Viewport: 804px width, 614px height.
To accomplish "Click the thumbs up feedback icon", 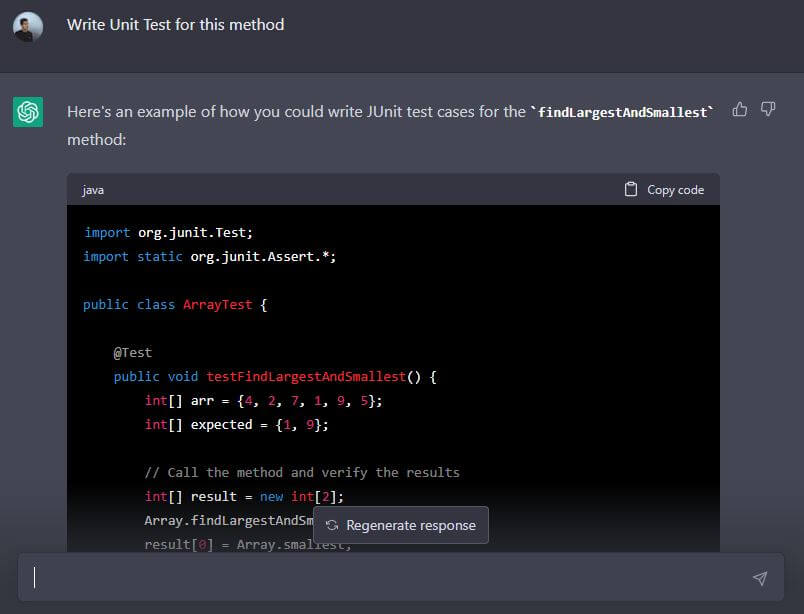I will point(740,110).
